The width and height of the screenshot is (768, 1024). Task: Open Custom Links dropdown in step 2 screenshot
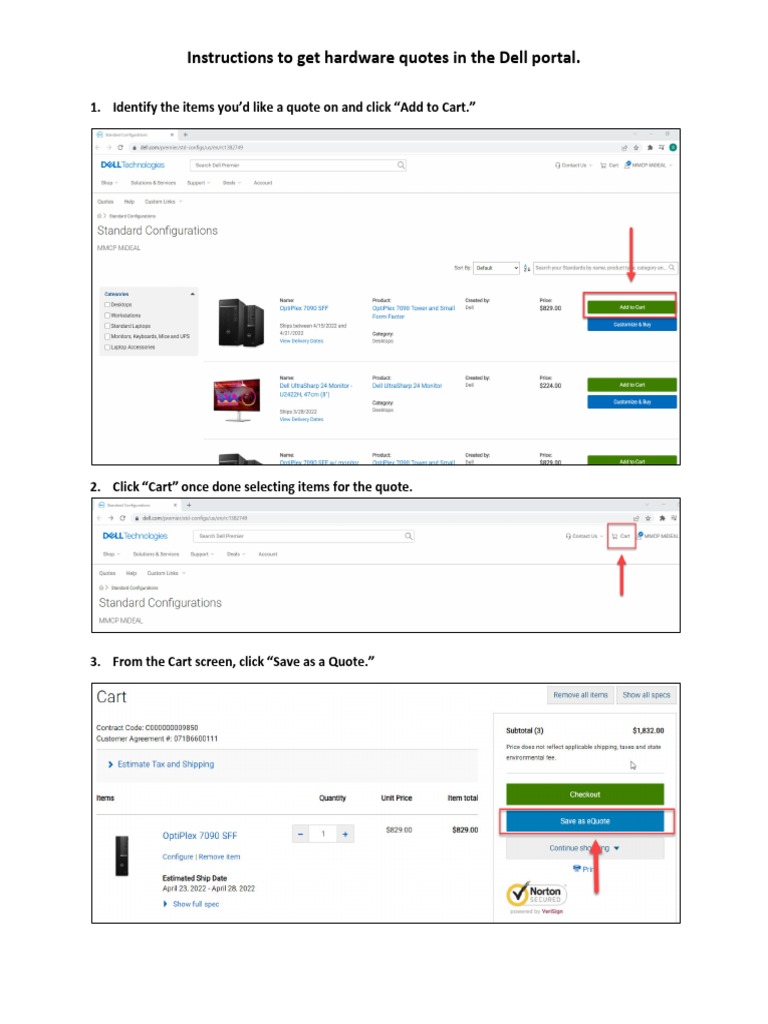[x=166, y=573]
